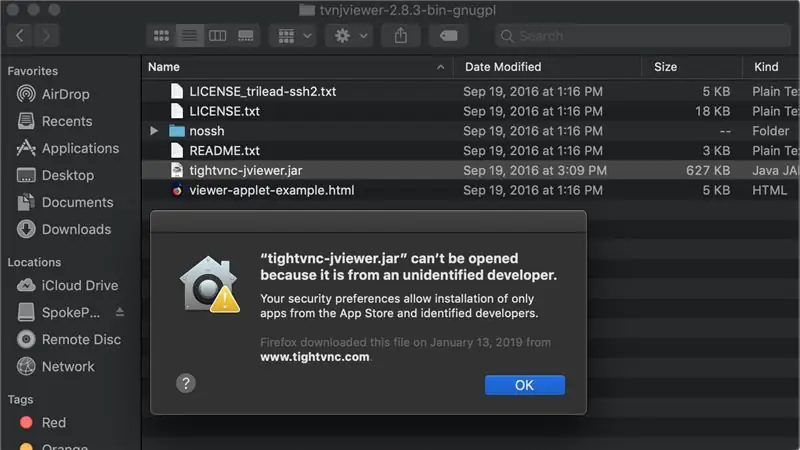This screenshot has width=800, height=450.
Task: Click the nossh folder icon
Action: [177, 131]
